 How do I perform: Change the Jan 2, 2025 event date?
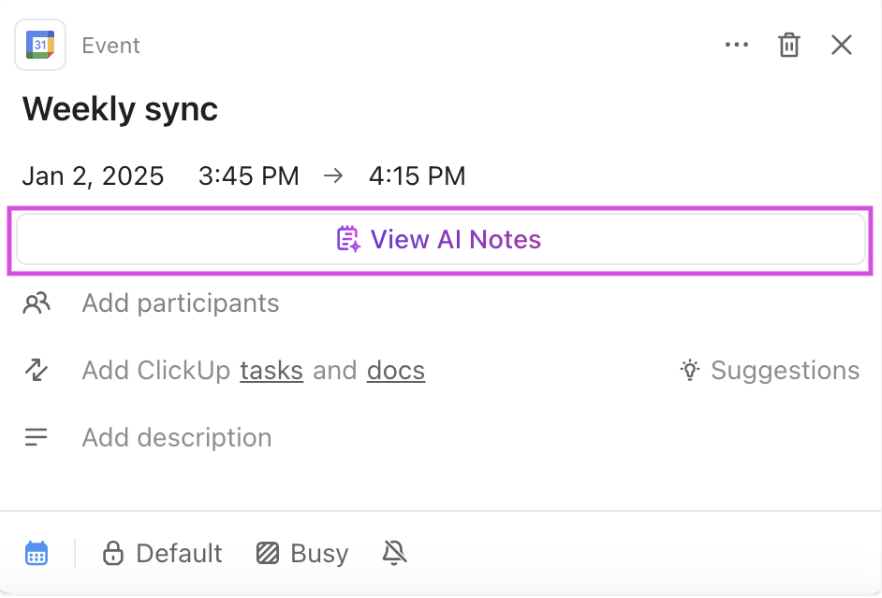[93, 177]
